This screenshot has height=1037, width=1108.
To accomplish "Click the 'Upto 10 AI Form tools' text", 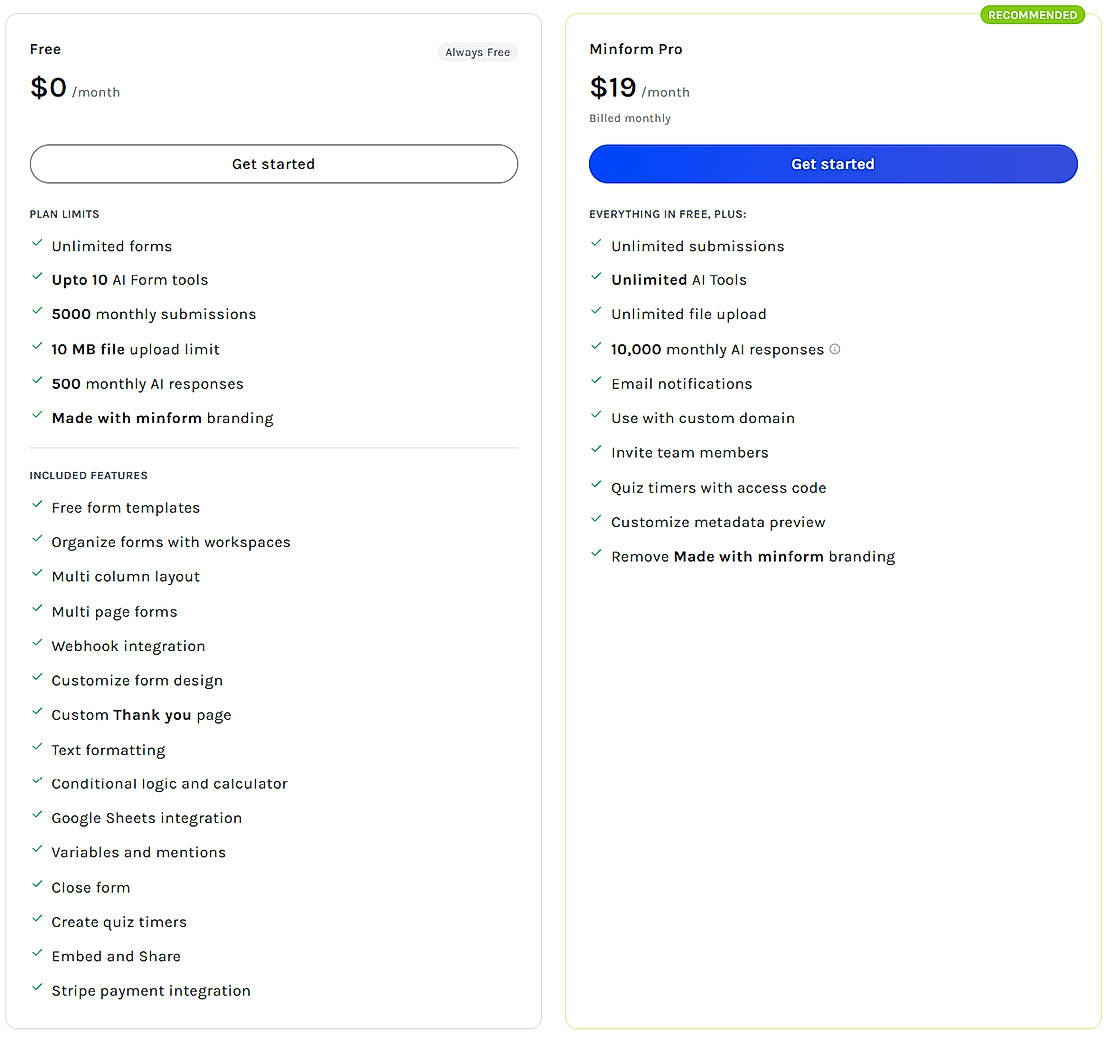I will tap(130, 280).
